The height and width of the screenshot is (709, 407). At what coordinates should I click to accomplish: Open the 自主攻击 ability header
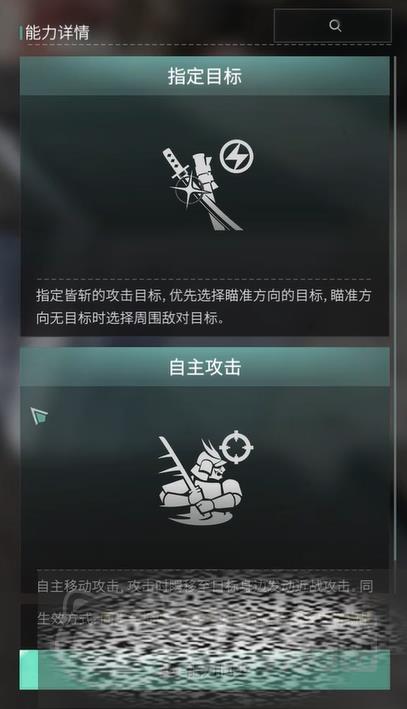tap(204, 367)
